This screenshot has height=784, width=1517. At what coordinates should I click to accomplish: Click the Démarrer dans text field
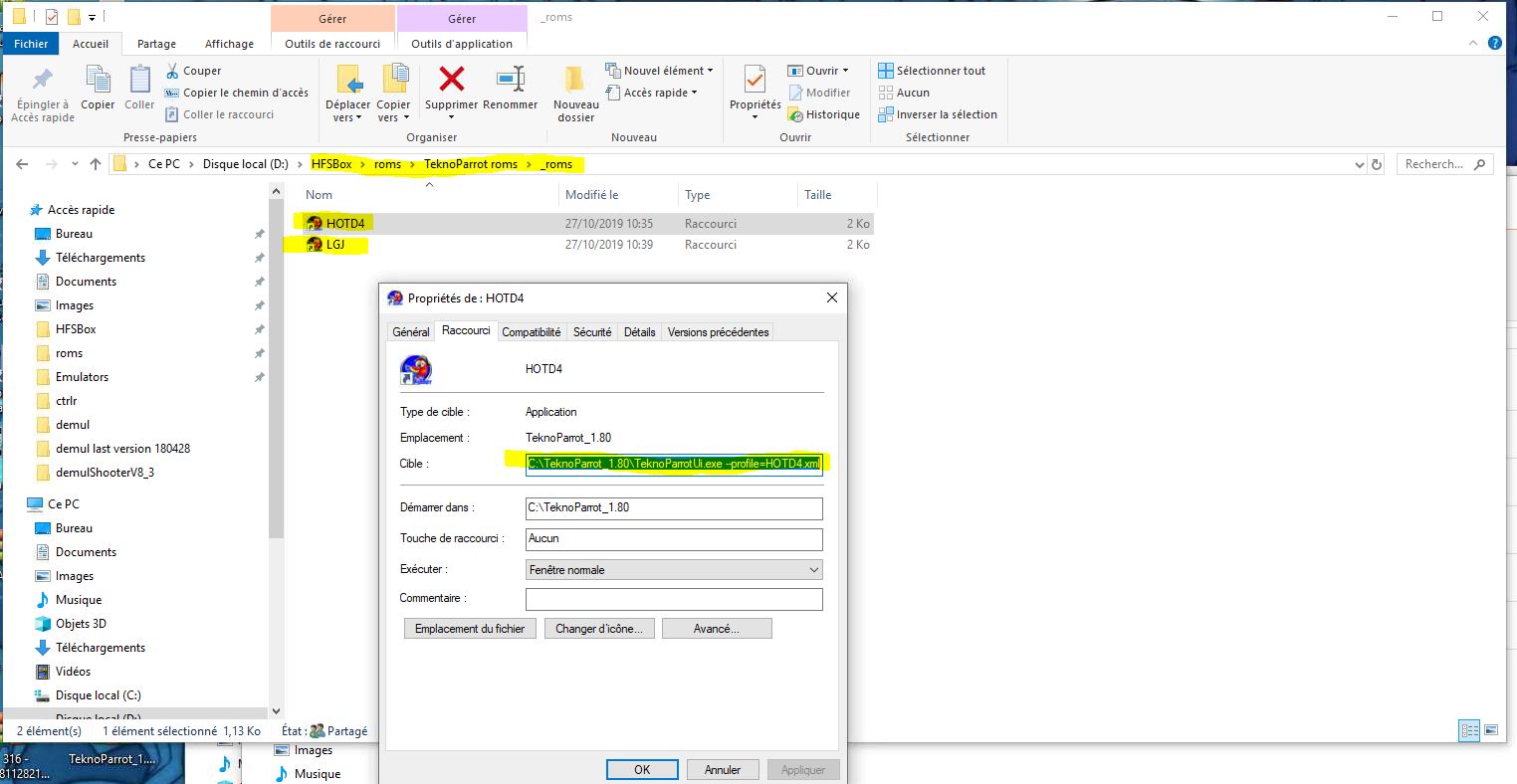point(674,507)
